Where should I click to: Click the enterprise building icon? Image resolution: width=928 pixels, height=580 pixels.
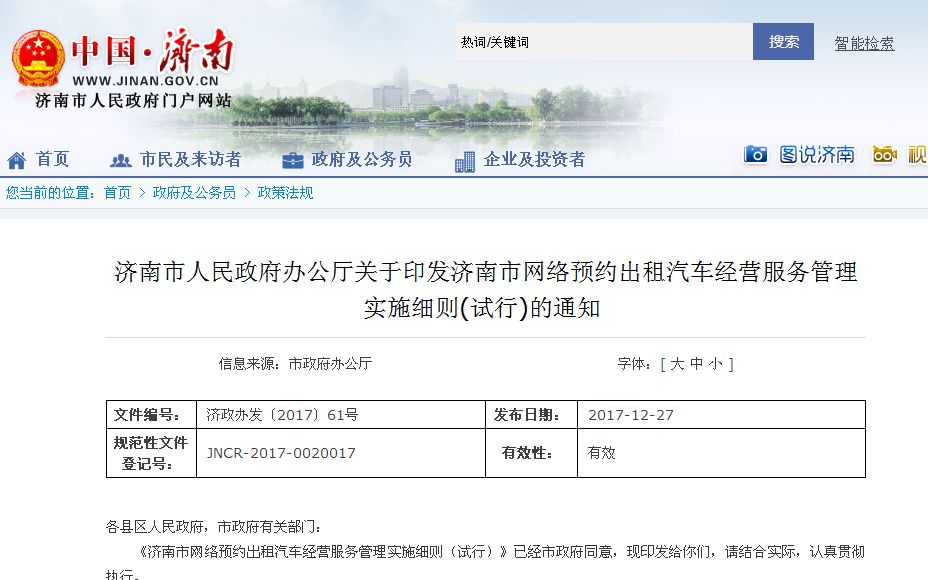point(465,161)
